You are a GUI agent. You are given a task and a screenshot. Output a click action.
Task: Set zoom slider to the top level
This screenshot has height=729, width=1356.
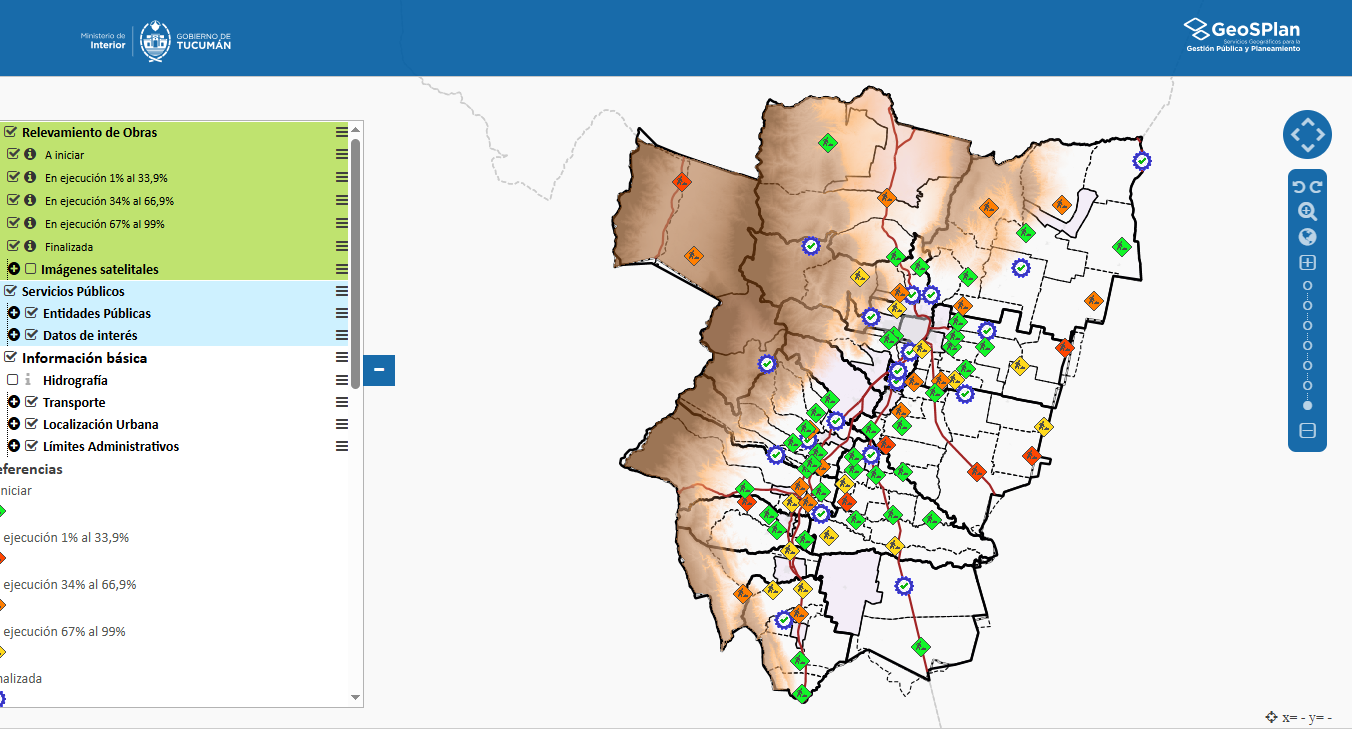1307,285
